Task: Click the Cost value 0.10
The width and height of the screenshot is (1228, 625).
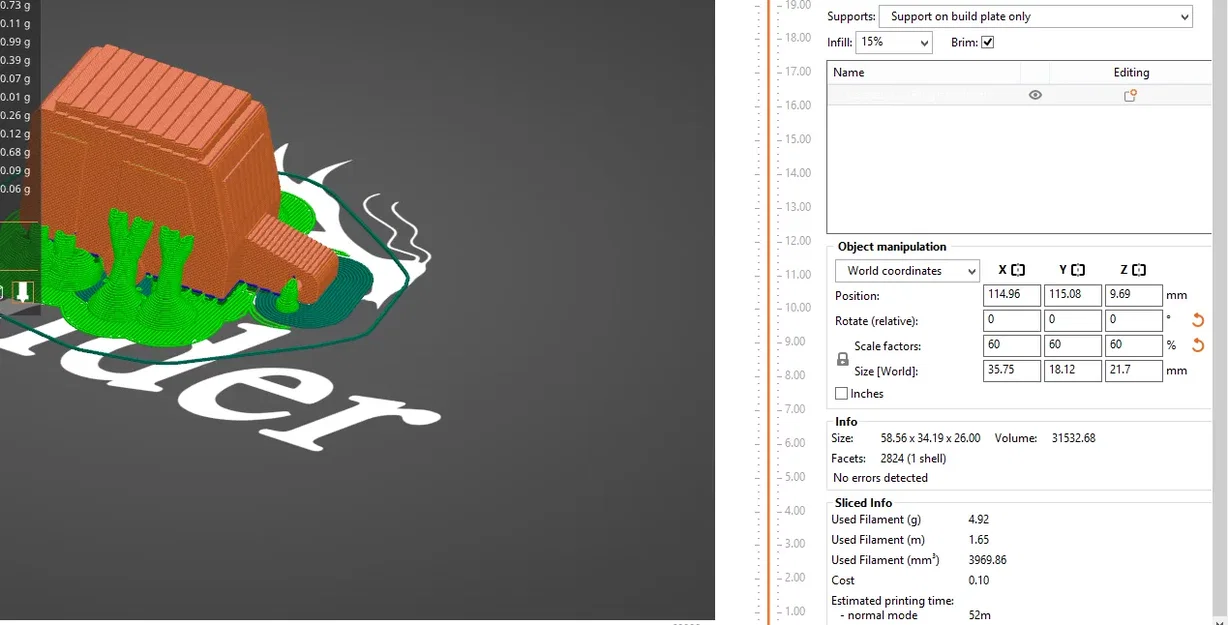Action: tap(979, 580)
